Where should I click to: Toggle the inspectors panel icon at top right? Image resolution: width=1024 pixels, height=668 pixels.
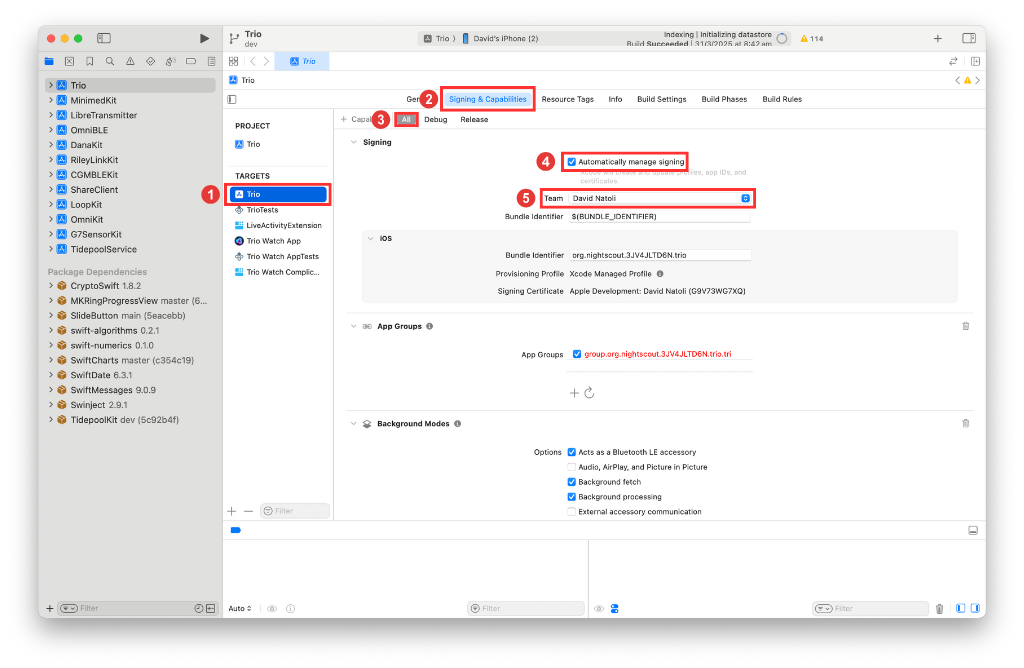[x=969, y=39]
